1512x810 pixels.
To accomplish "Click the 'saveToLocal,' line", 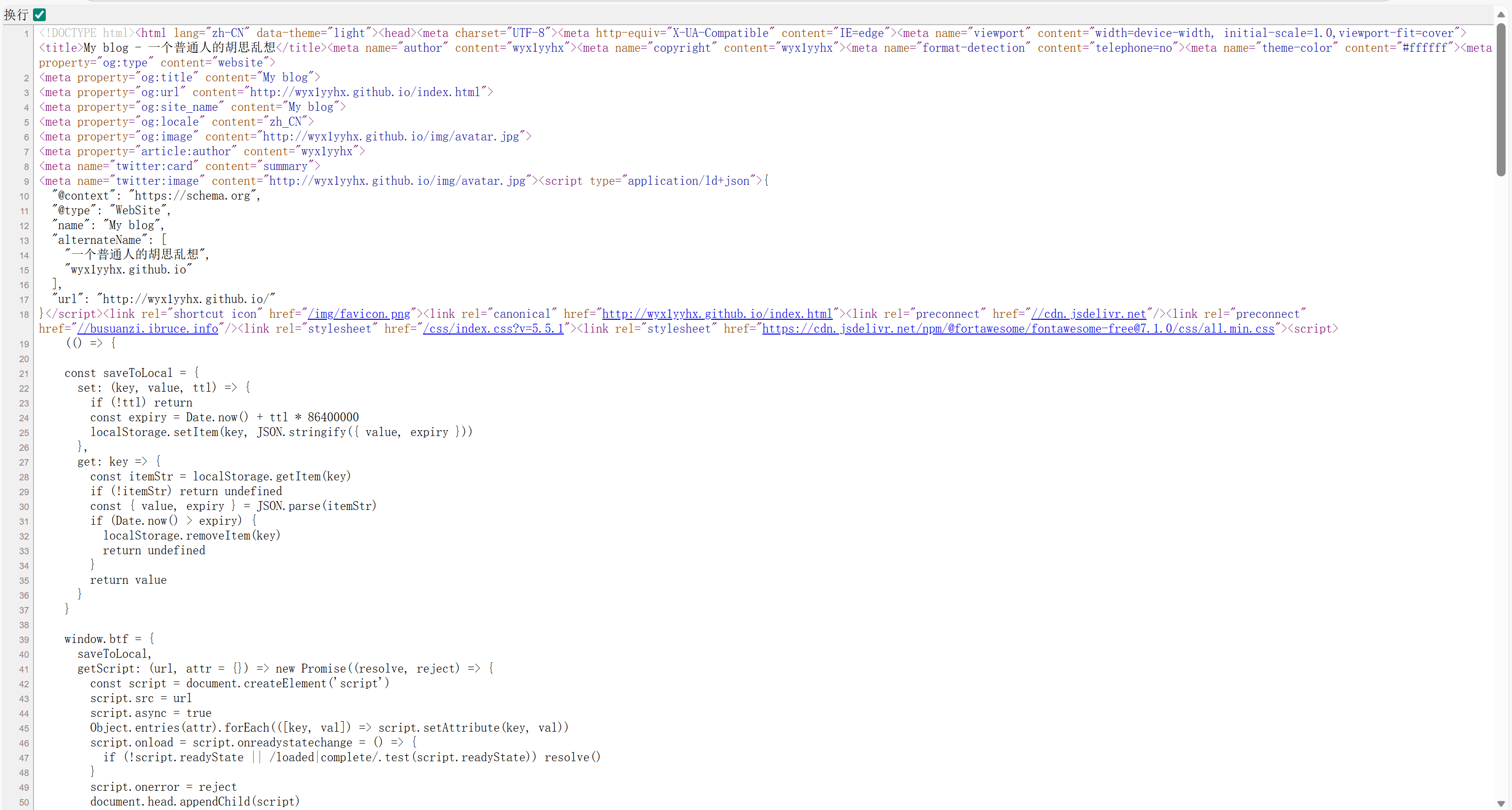I will pos(114,654).
